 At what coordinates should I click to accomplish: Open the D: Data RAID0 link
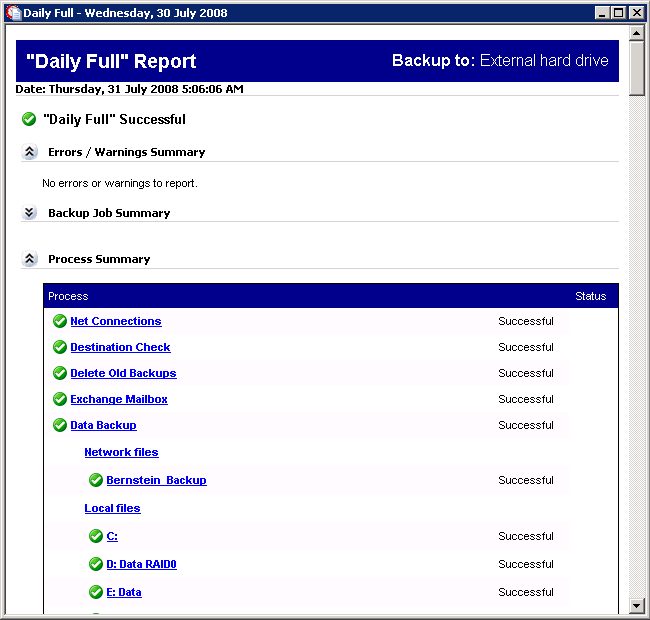click(x=141, y=564)
